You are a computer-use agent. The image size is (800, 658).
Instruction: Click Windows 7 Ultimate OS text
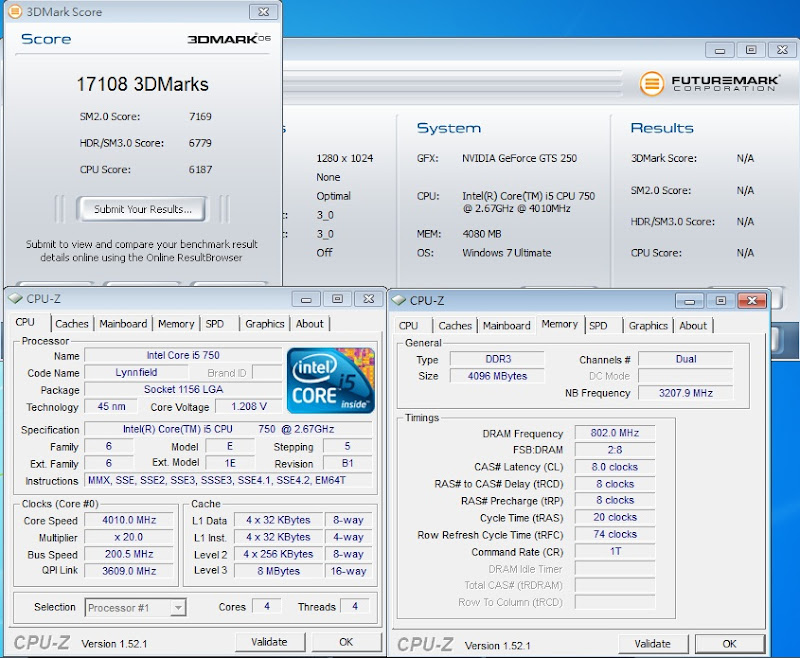coord(507,253)
